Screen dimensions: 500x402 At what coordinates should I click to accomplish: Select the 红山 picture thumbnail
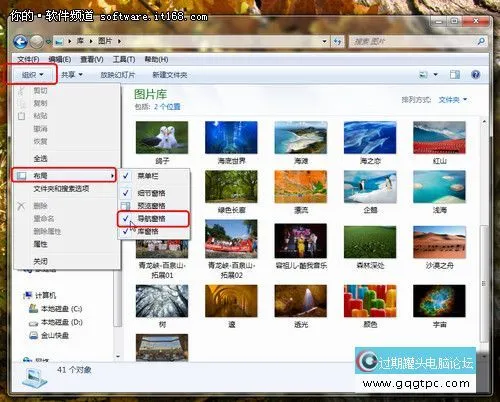click(439, 137)
